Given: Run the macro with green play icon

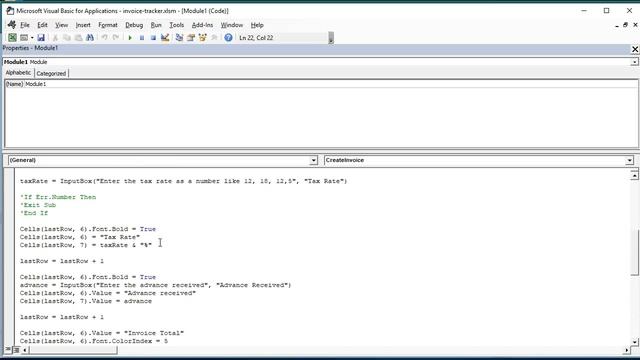Looking at the screenshot, I should [130, 38].
